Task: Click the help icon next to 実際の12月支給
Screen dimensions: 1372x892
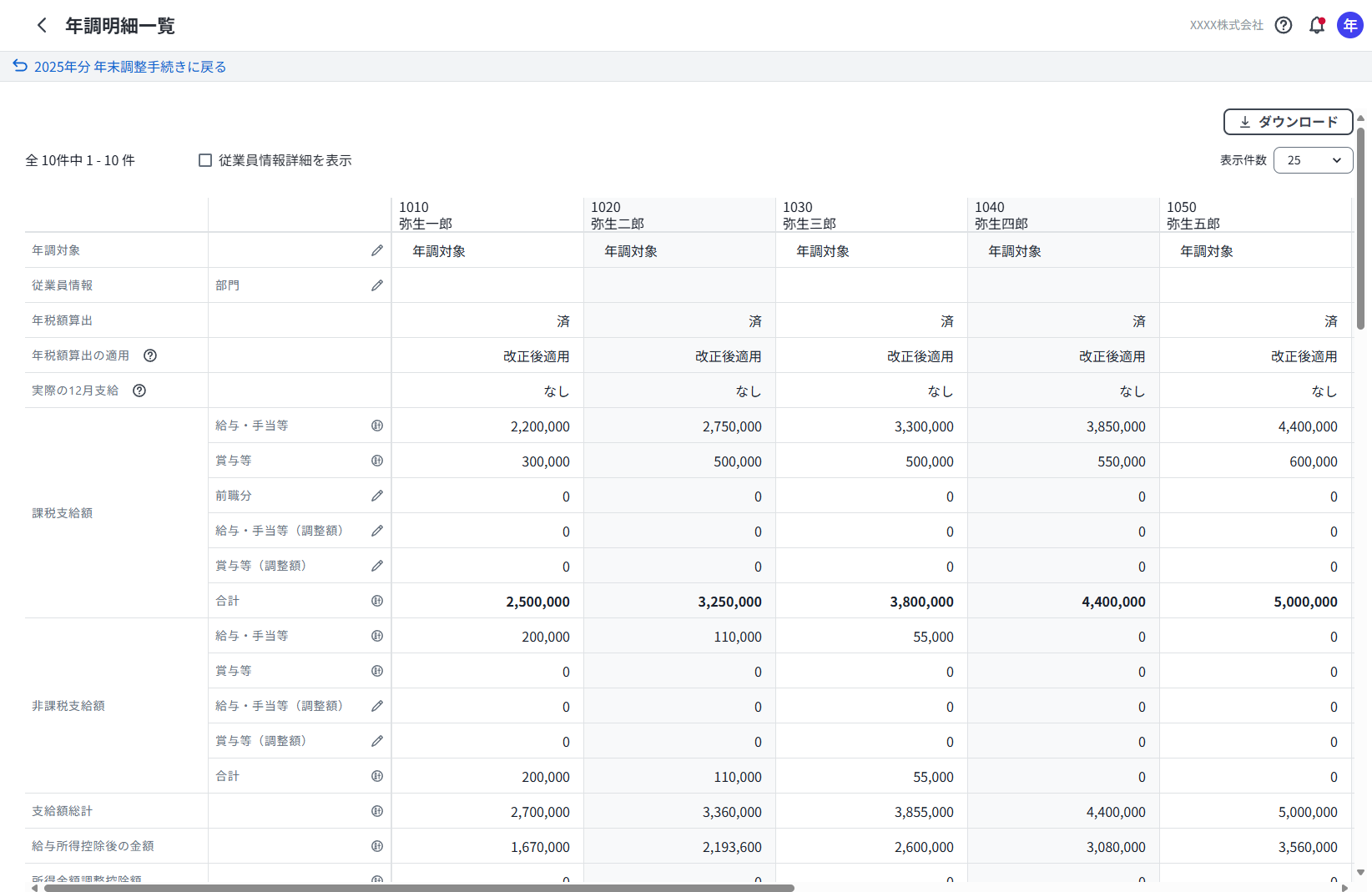Action: [139, 391]
